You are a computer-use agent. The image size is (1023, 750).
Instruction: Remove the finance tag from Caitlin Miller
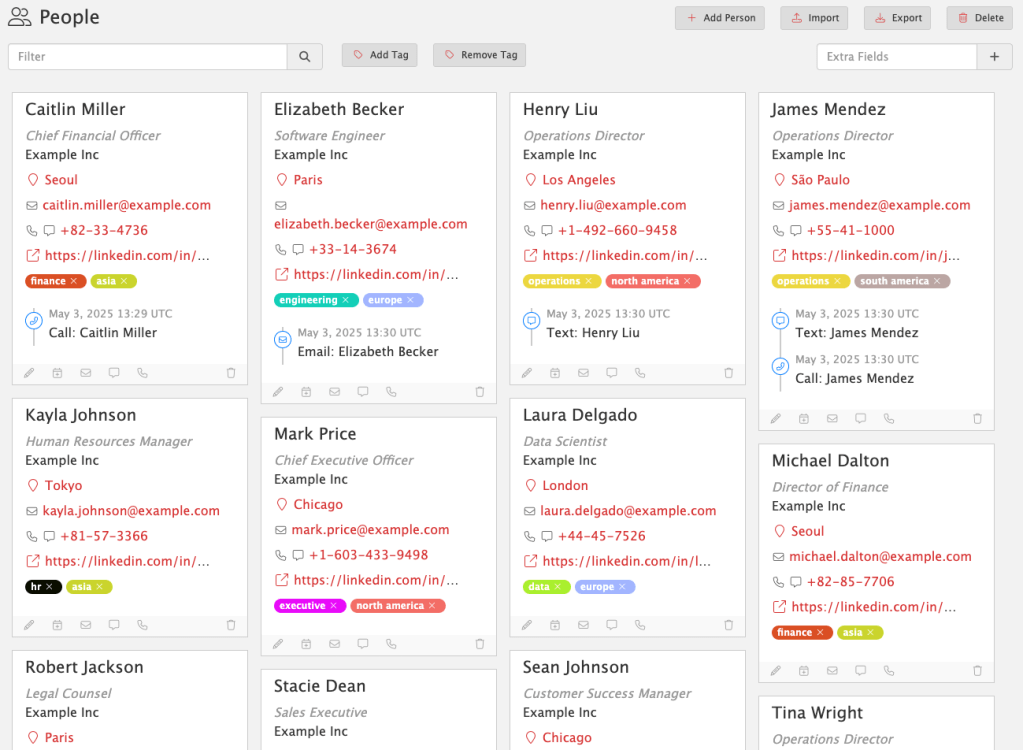[x=74, y=281]
